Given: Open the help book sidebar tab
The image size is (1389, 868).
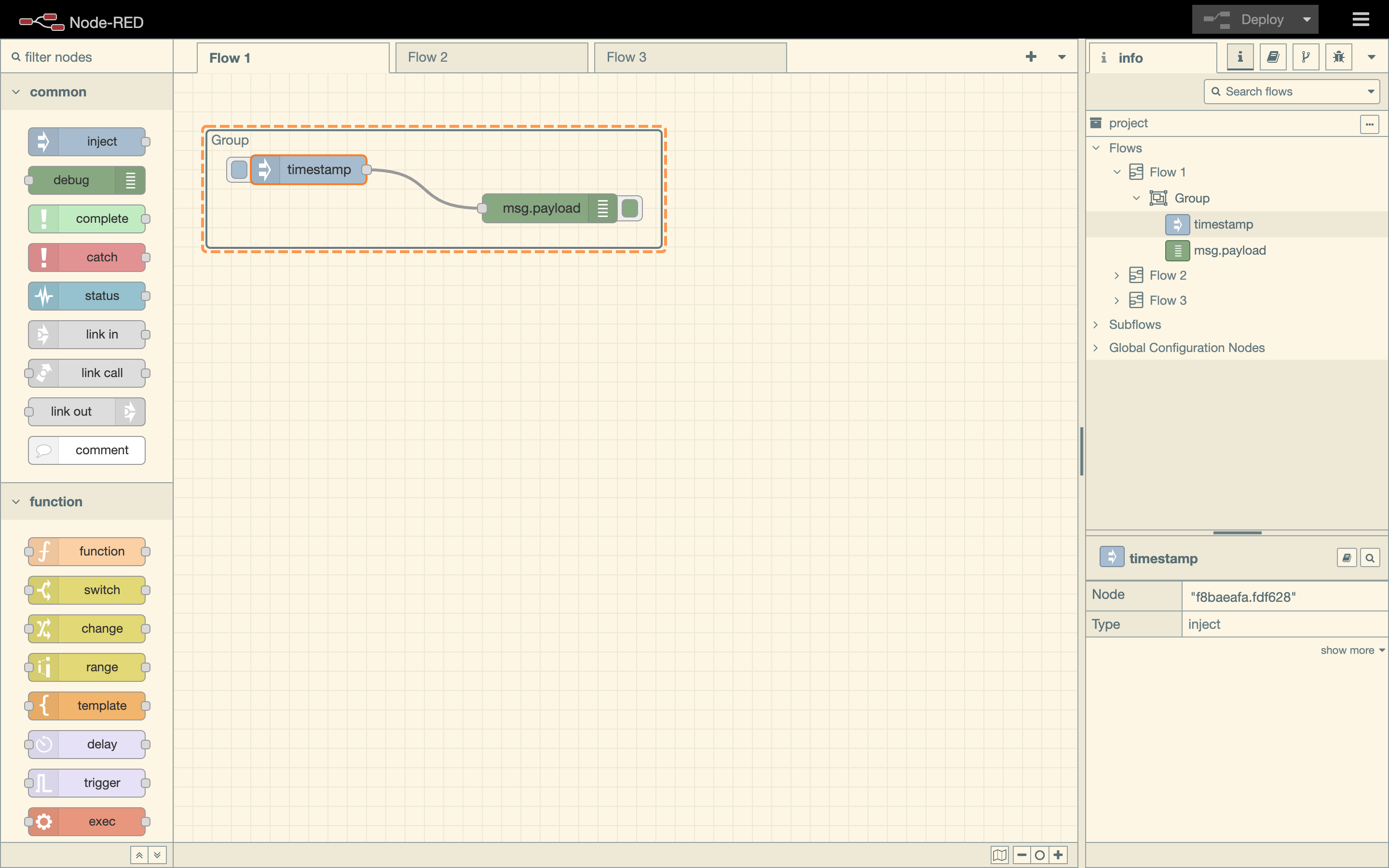Looking at the screenshot, I should [x=1272, y=57].
